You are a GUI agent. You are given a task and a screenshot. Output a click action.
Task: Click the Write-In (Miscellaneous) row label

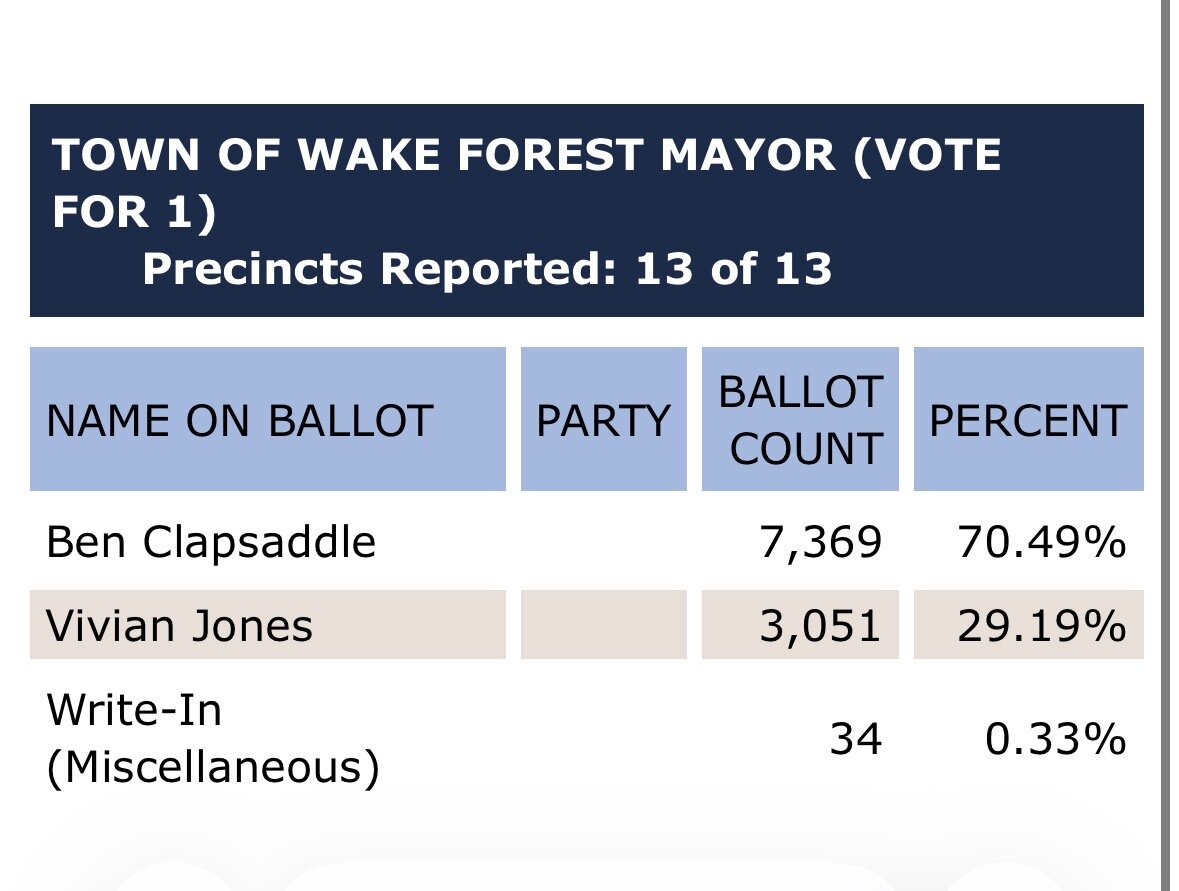coord(213,739)
